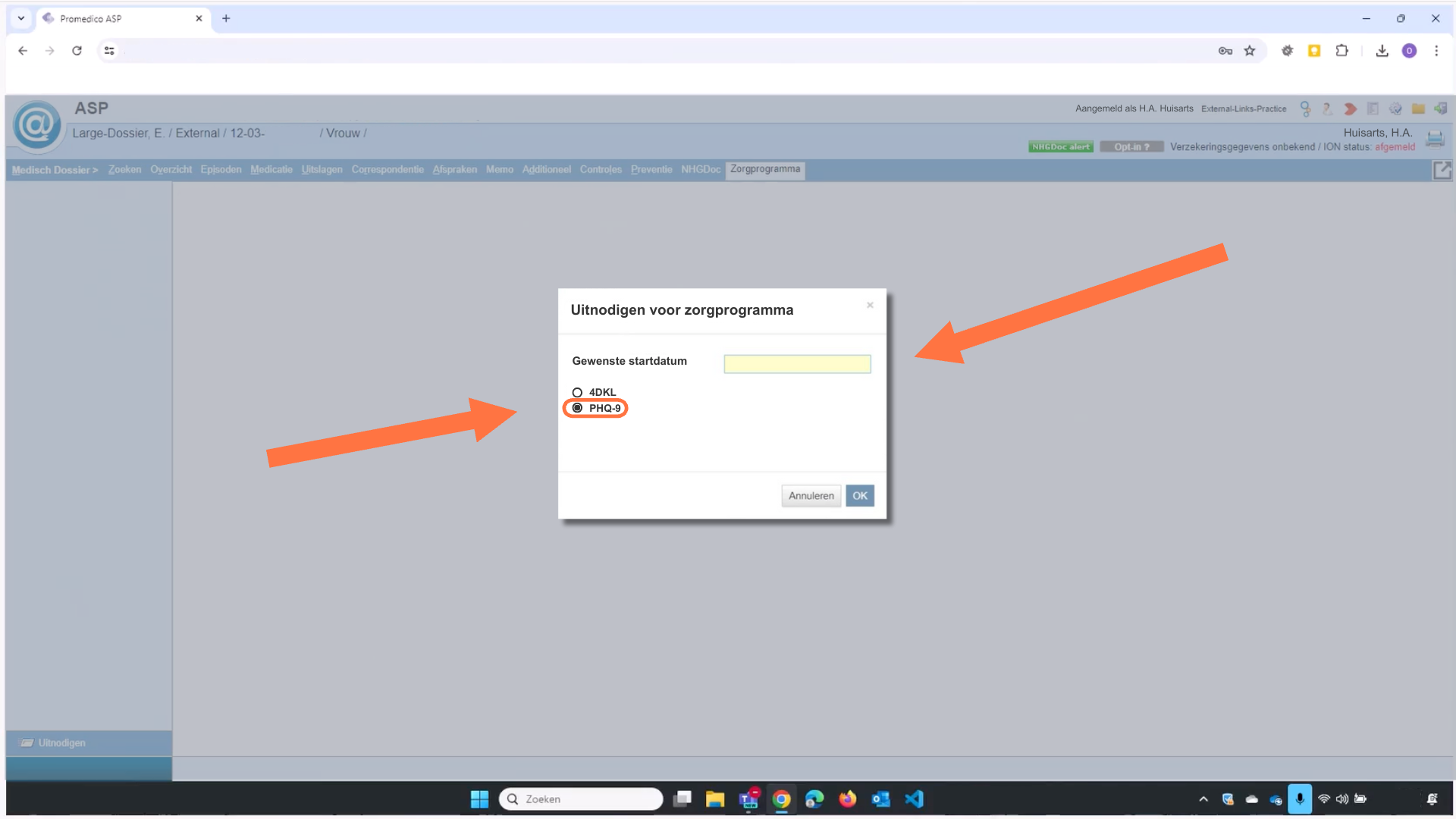Viewport: 1456px width, 819px height.
Task: Click the settings gear checkmark icon
Action: click(1395, 109)
